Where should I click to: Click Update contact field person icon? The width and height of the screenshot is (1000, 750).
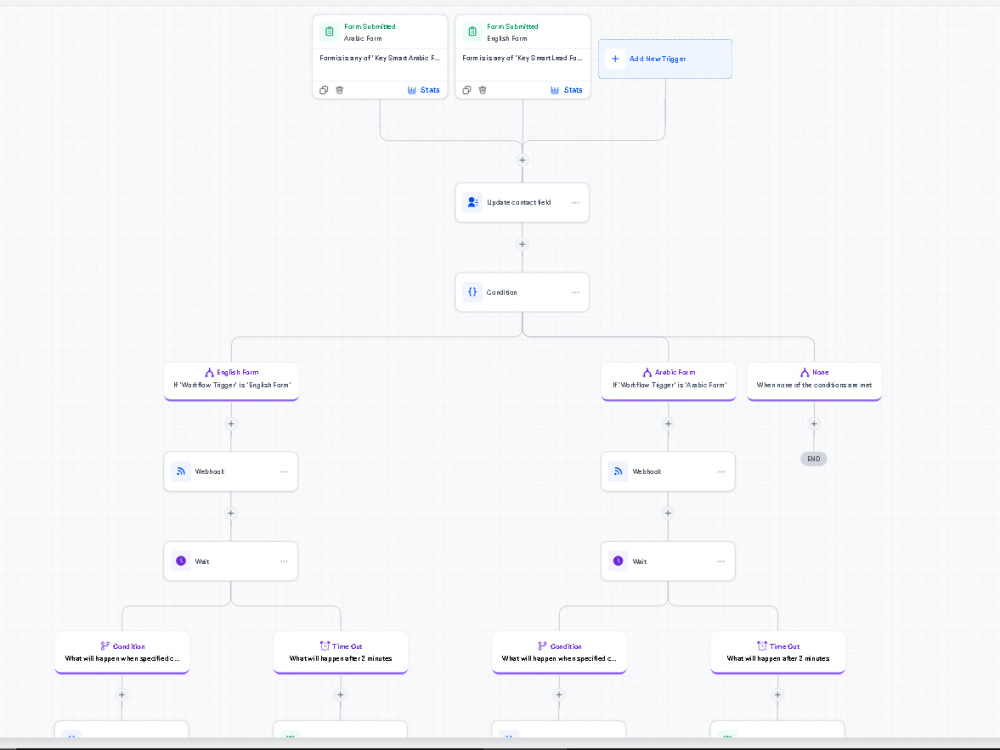click(x=473, y=202)
